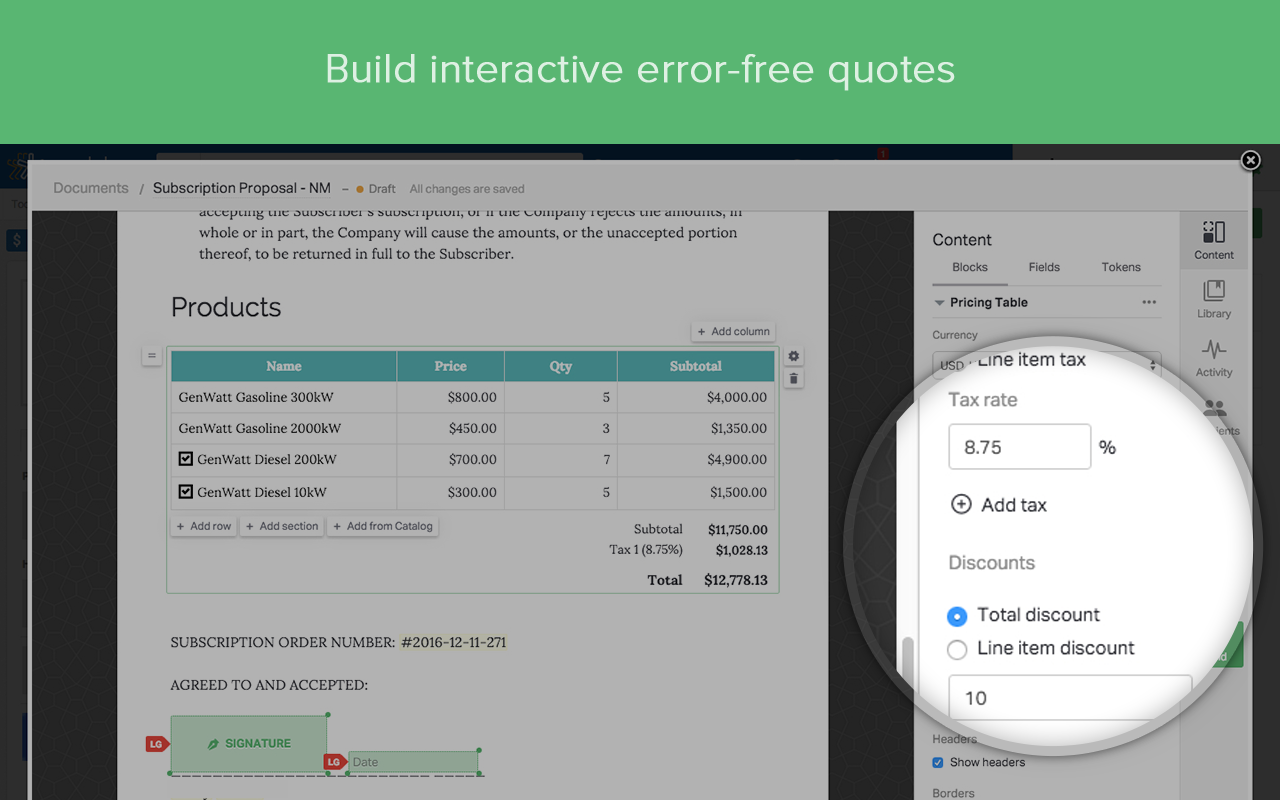Switch to the Tokens tab
1280x800 pixels.
[x=1121, y=267]
